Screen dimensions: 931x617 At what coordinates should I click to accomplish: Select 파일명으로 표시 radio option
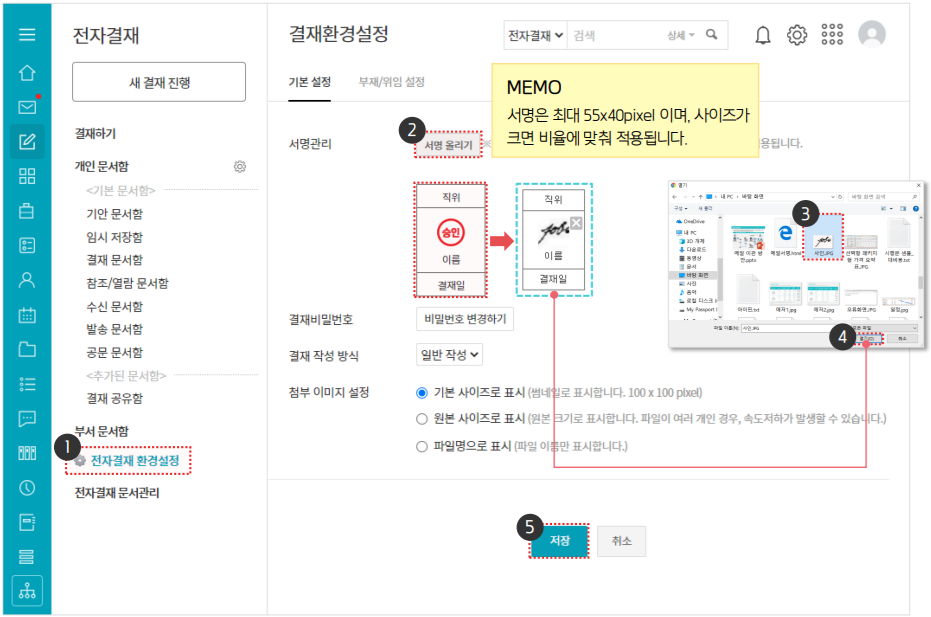[422, 446]
